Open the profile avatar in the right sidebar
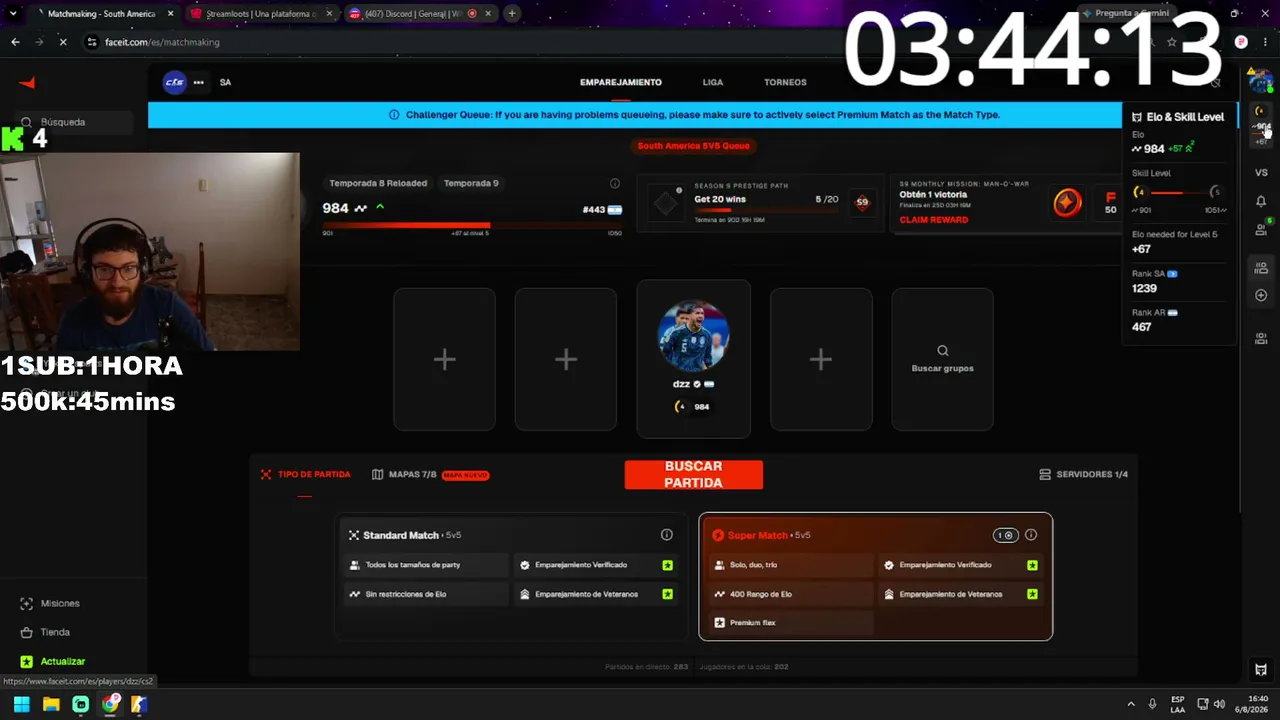Image resolution: width=1280 pixels, height=720 pixels. click(x=1260, y=82)
